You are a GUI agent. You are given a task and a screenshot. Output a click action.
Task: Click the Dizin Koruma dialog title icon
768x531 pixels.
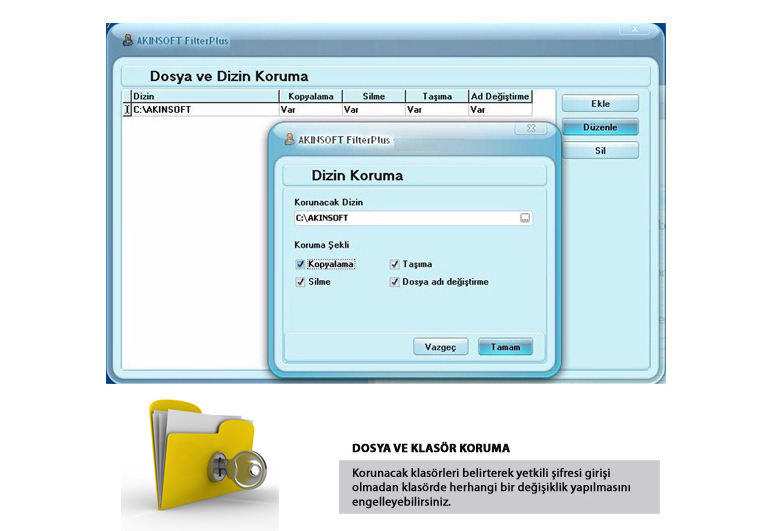point(289,139)
